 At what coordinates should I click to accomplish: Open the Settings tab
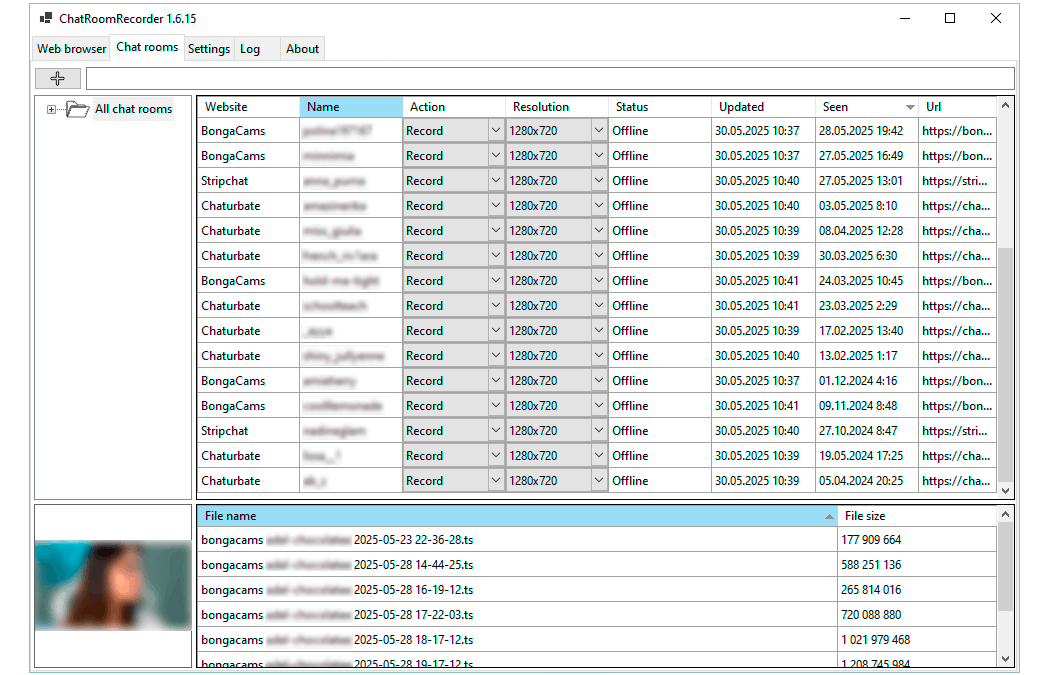(209, 48)
